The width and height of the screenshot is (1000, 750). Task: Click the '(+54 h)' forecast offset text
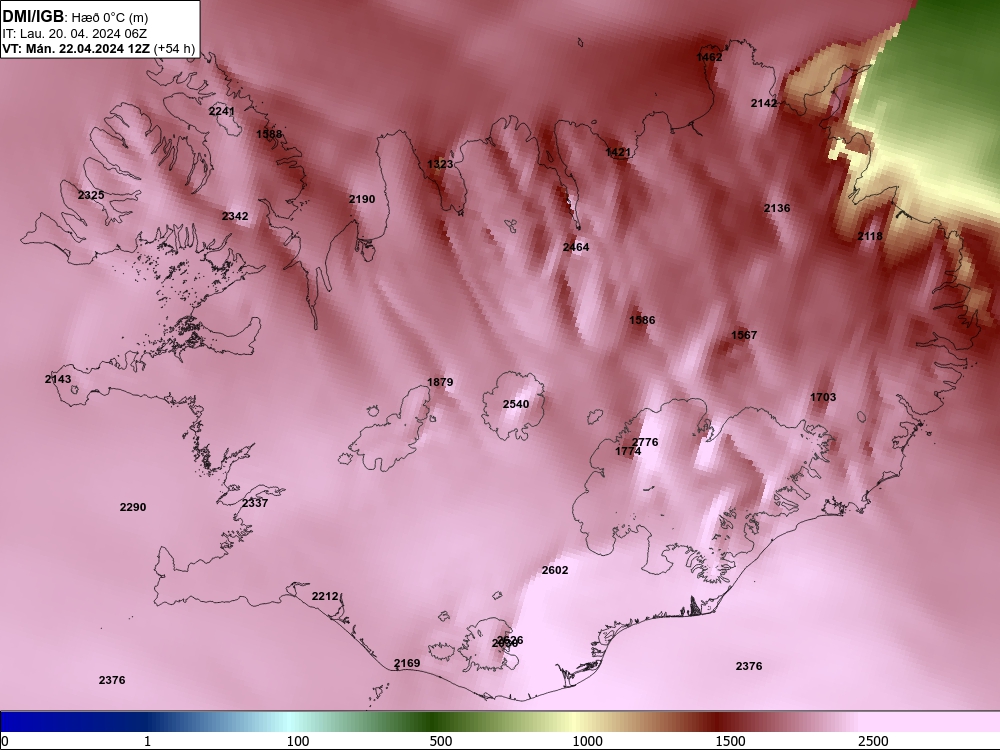tap(175, 48)
